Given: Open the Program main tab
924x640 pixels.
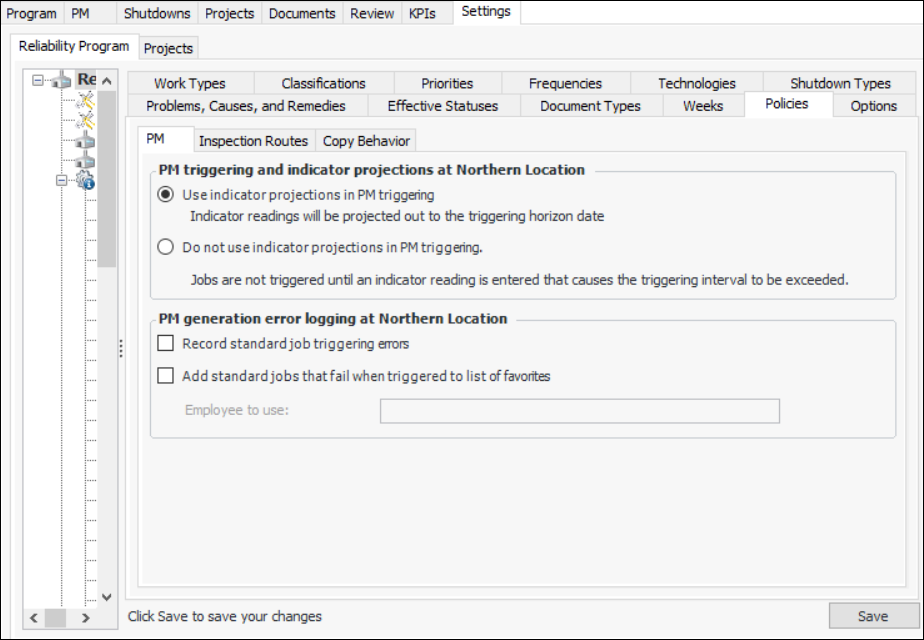Looking at the screenshot, I should 31,14.
